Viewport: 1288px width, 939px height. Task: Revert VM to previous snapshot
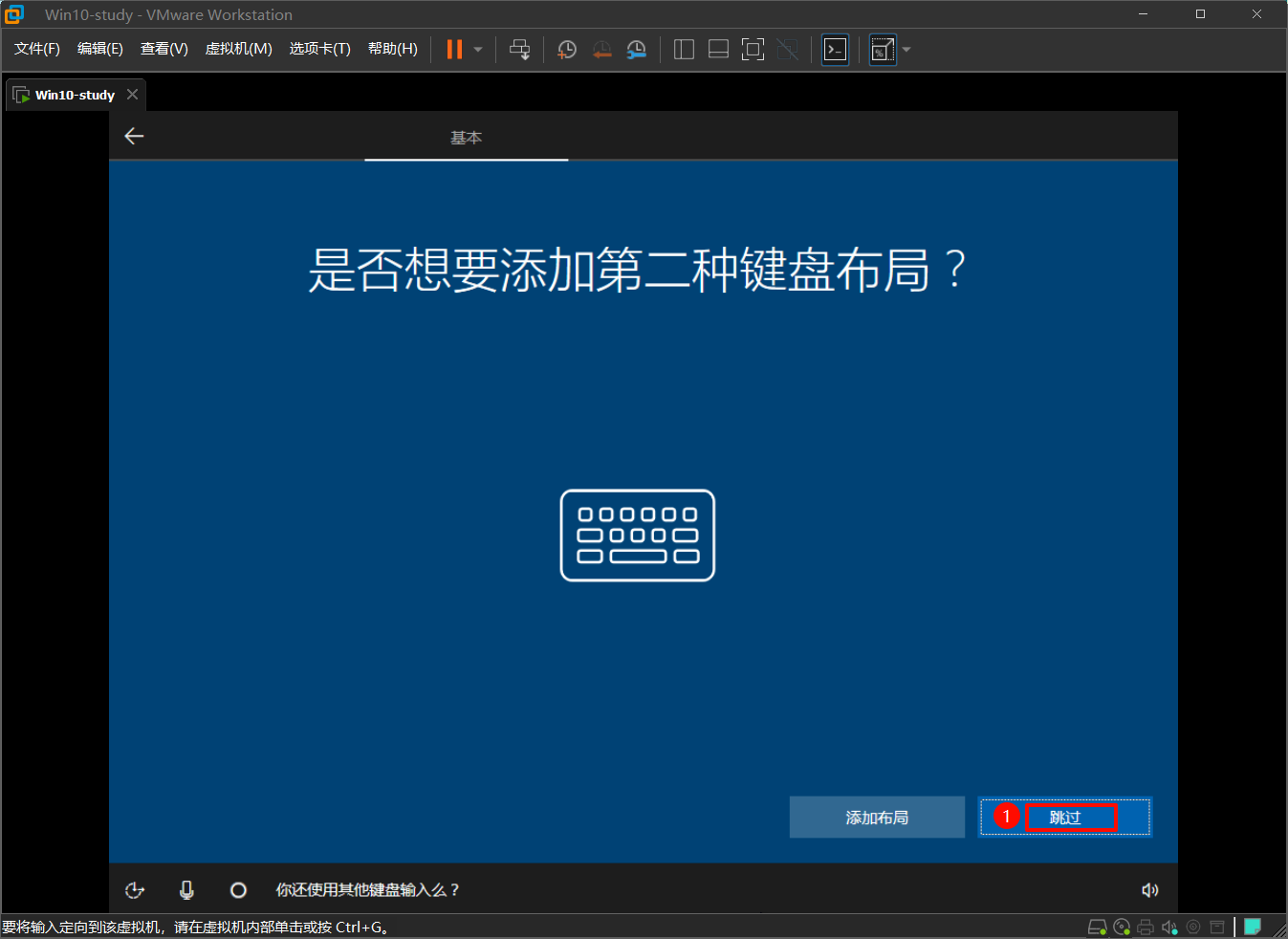click(x=601, y=50)
